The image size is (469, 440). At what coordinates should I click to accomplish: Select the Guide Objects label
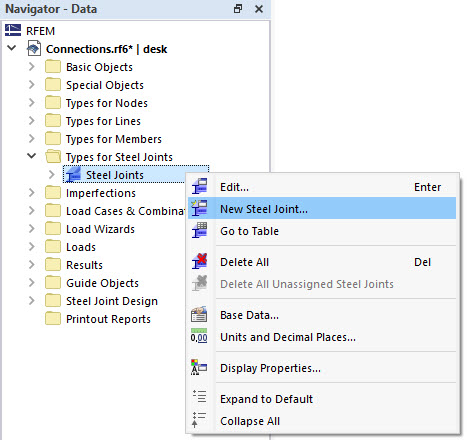tap(102, 283)
